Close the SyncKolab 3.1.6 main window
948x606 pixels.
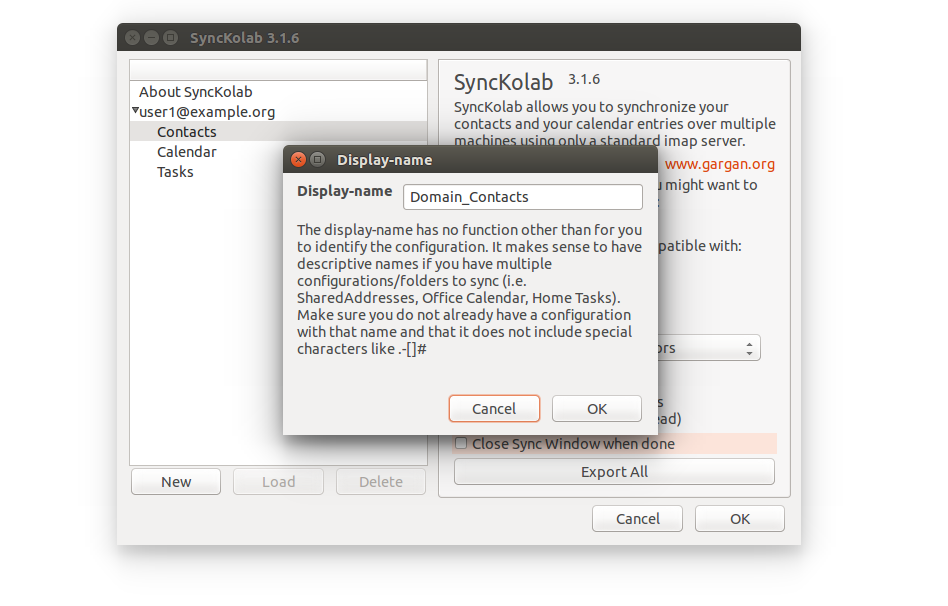133,38
